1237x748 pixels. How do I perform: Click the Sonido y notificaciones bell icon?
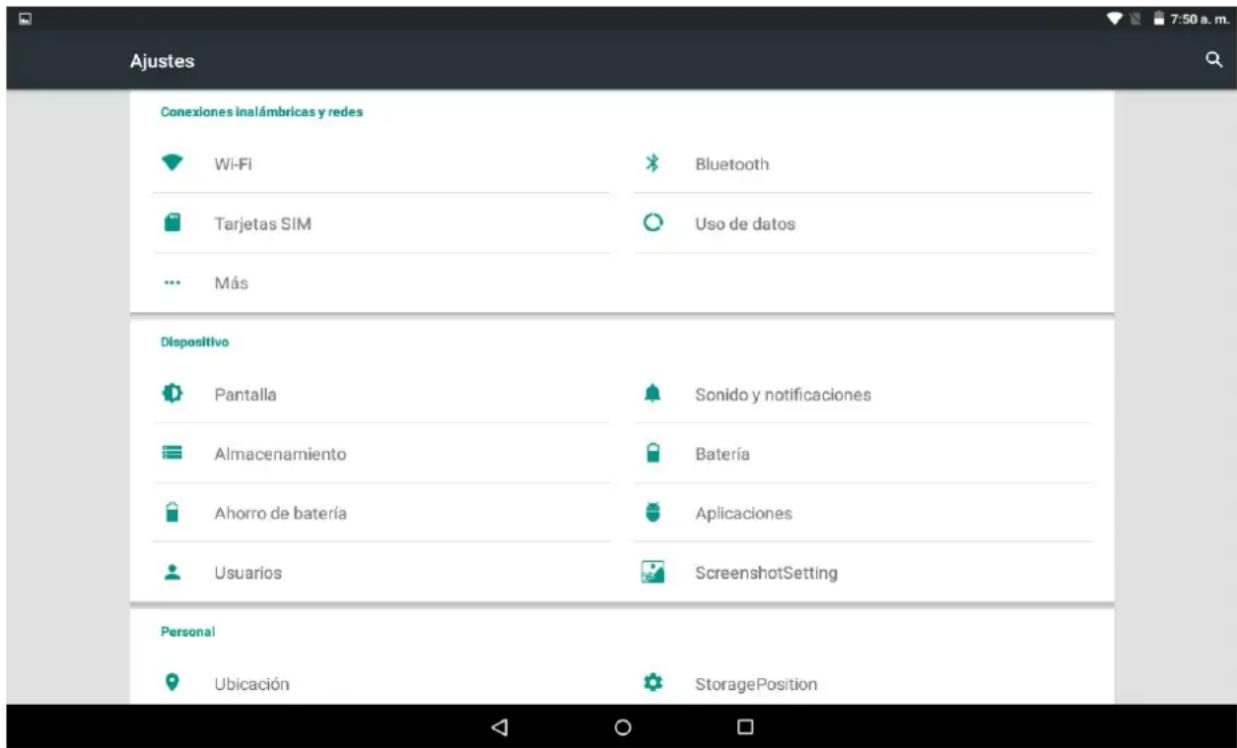click(x=654, y=394)
